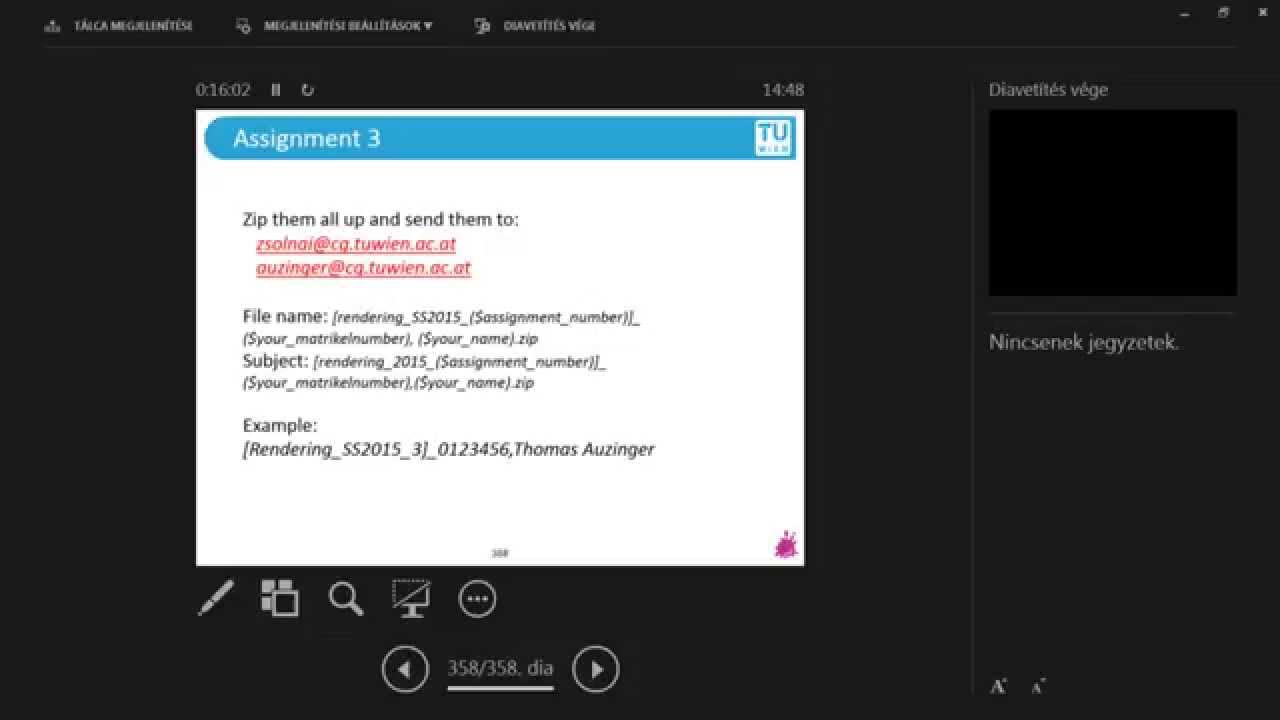Open more slideshow options ellipsis button

[x=477, y=599]
